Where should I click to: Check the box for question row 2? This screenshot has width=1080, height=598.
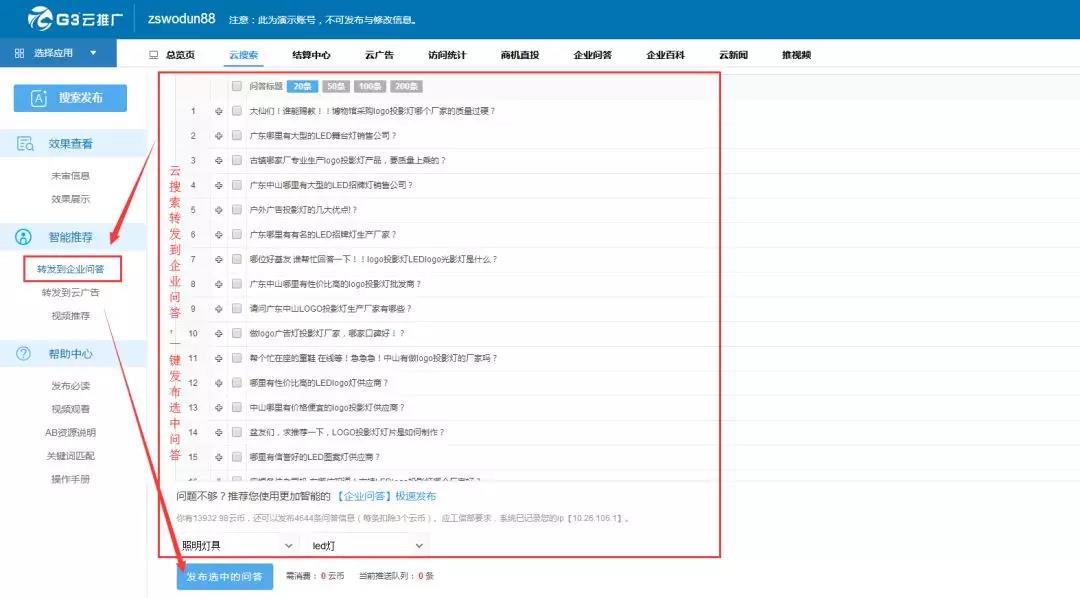click(237, 136)
